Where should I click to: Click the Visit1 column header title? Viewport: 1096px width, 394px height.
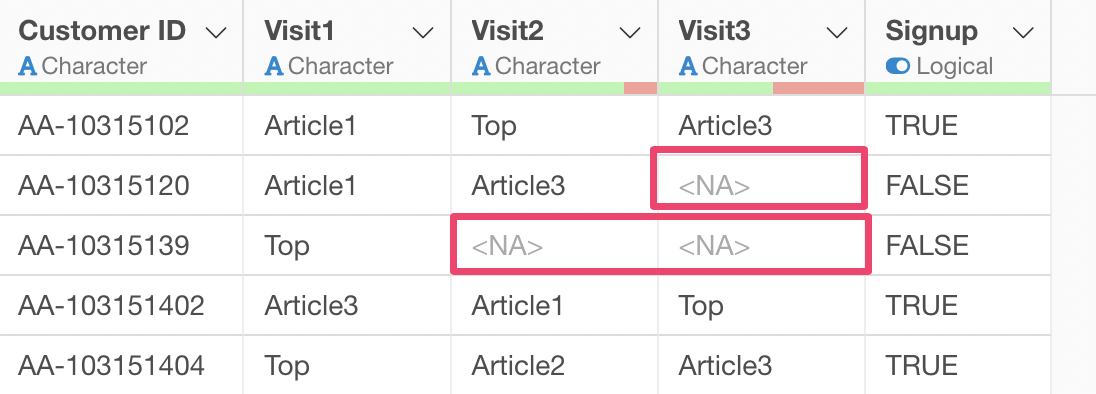pos(299,31)
